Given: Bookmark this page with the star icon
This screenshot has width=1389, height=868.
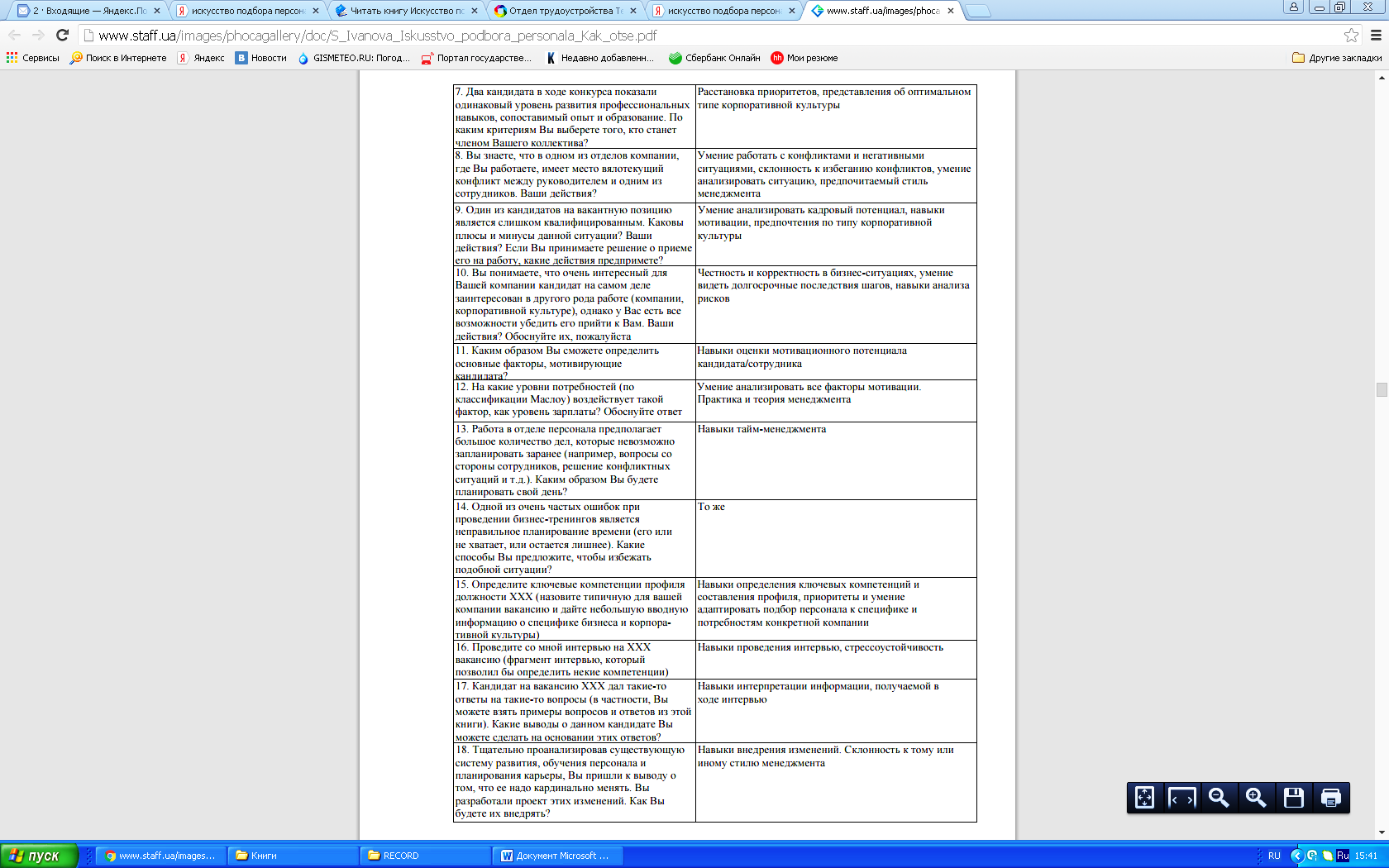Looking at the screenshot, I should tap(1351, 35).
